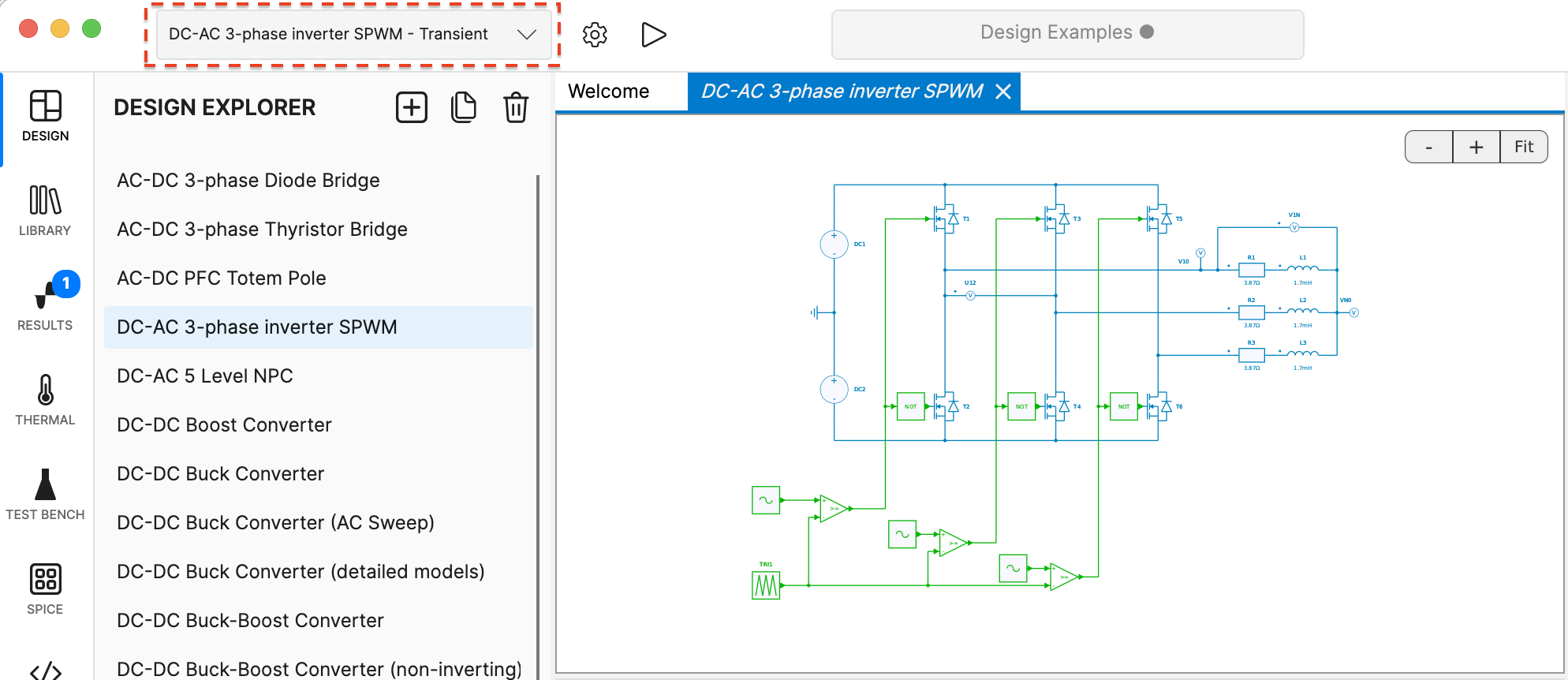The image size is (1568, 680).
Task: Switch to the Thermal panel
Action: pos(45,401)
